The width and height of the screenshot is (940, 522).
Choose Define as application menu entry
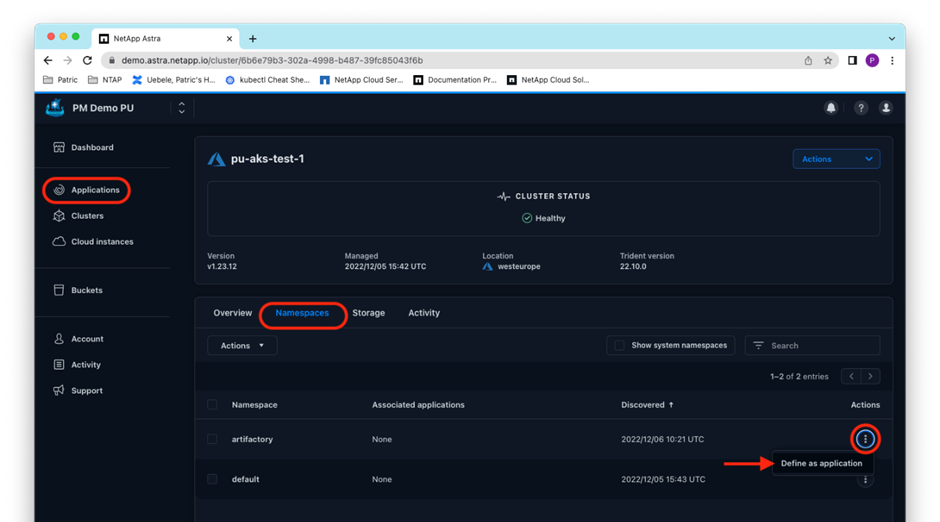pyautogui.click(x=822, y=463)
